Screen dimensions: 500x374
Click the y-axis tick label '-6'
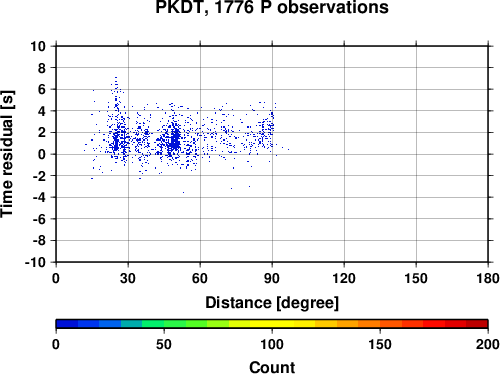coord(39,219)
